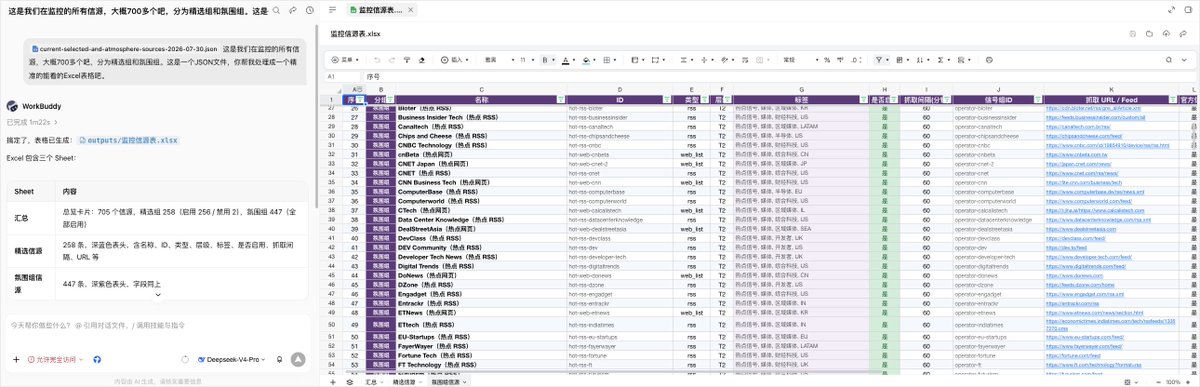Screen dimensions: 1200x387
Task: Choose the cell fill color
Action: tap(587, 59)
